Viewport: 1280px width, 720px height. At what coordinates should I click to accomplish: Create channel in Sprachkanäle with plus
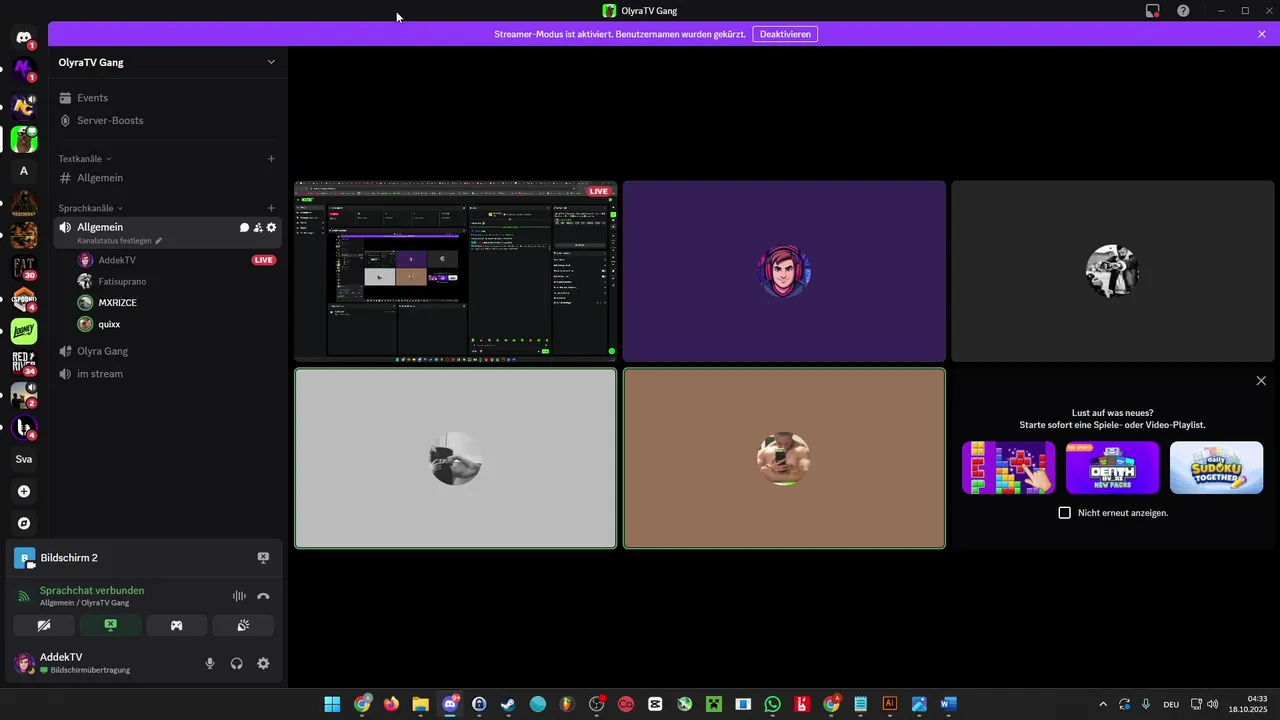pos(271,208)
